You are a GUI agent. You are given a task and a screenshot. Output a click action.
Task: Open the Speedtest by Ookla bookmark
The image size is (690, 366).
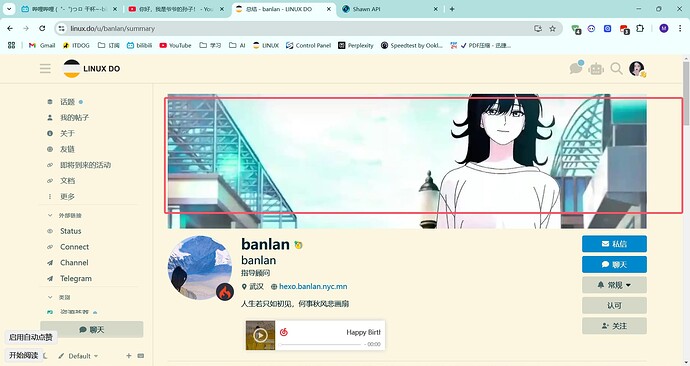pos(411,45)
